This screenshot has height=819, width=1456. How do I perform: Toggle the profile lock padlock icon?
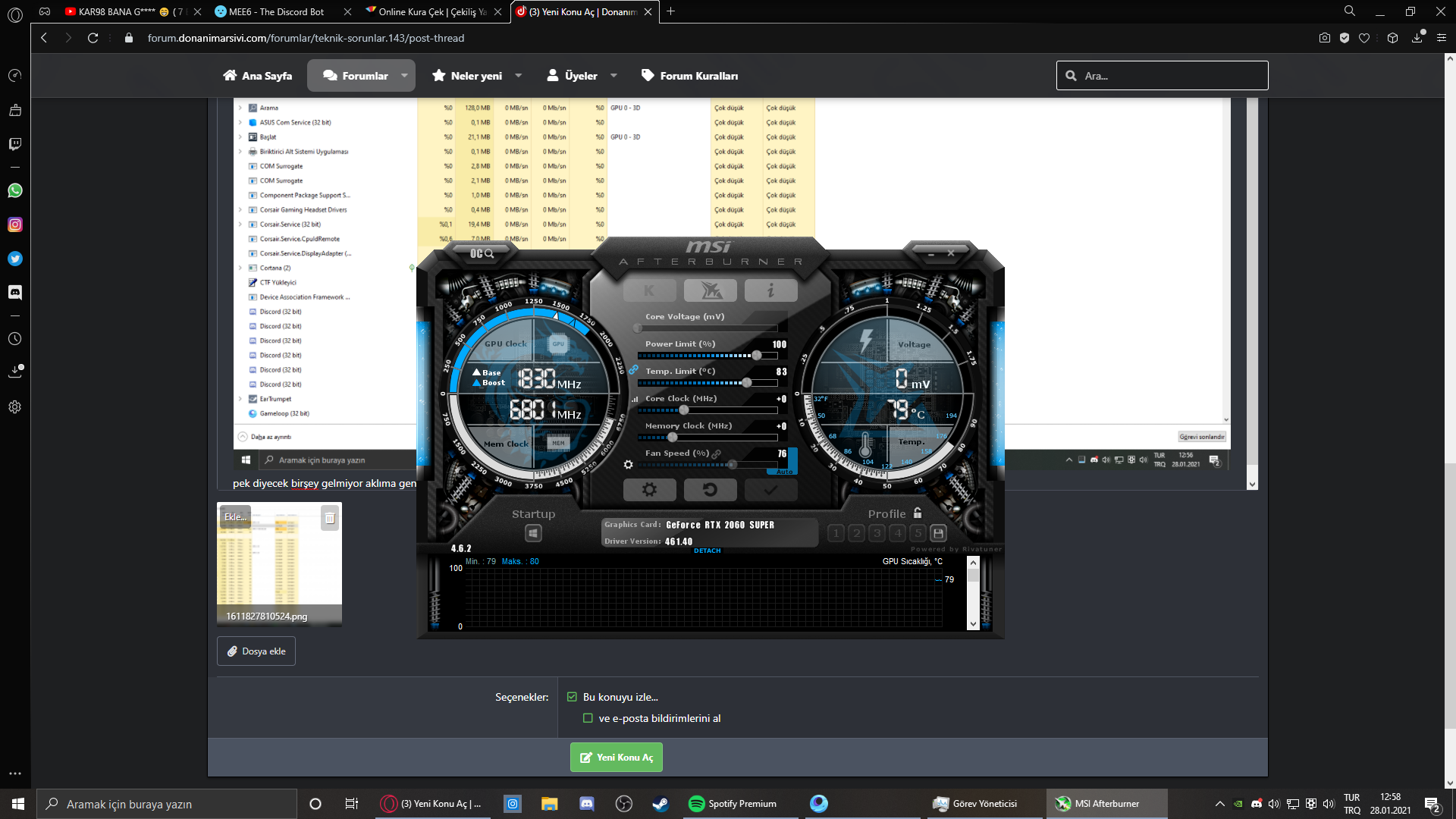click(918, 513)
